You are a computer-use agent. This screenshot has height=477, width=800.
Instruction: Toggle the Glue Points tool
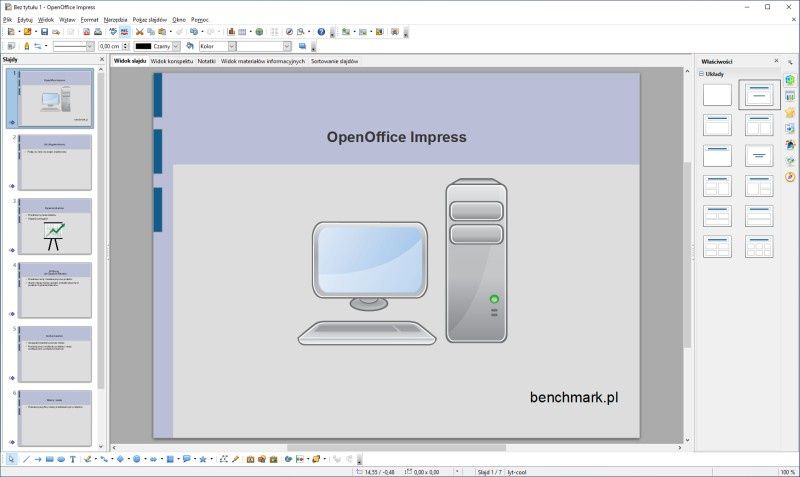pos(235,459)
